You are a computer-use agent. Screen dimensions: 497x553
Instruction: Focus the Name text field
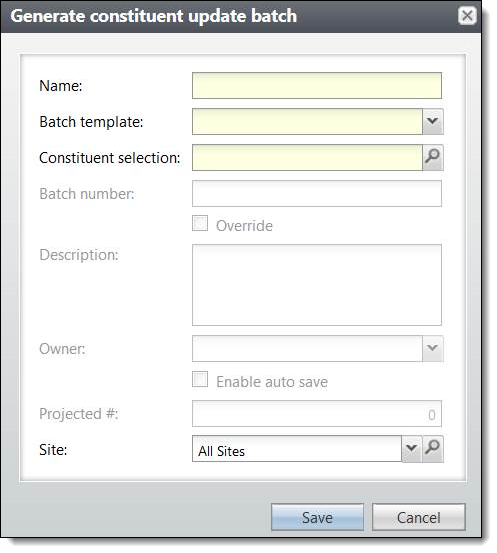pyautogui.click(x=317, y=86)
